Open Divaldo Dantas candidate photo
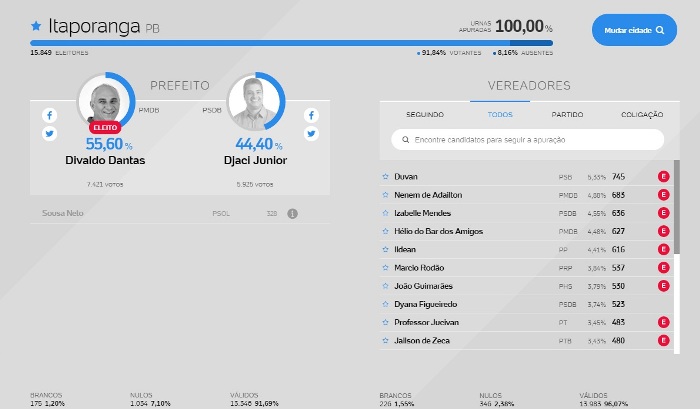 coord(105,102)
